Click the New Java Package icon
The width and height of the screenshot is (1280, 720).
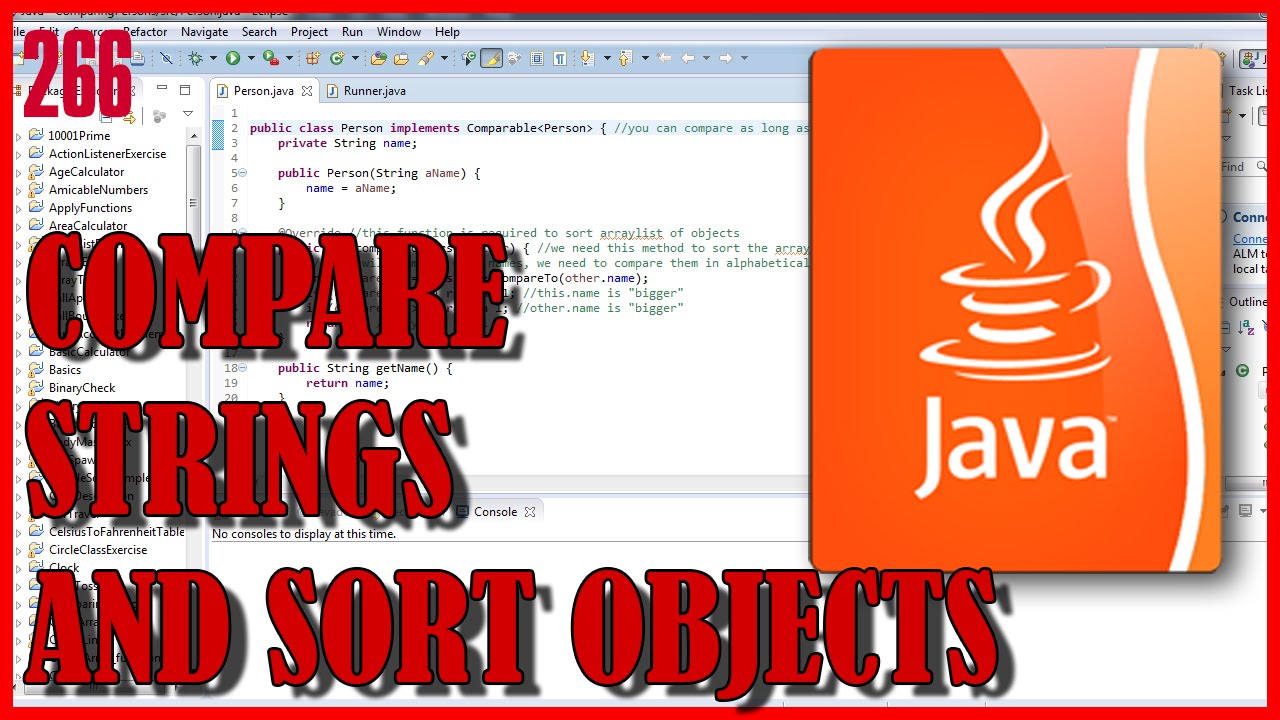tap(313, 58)
